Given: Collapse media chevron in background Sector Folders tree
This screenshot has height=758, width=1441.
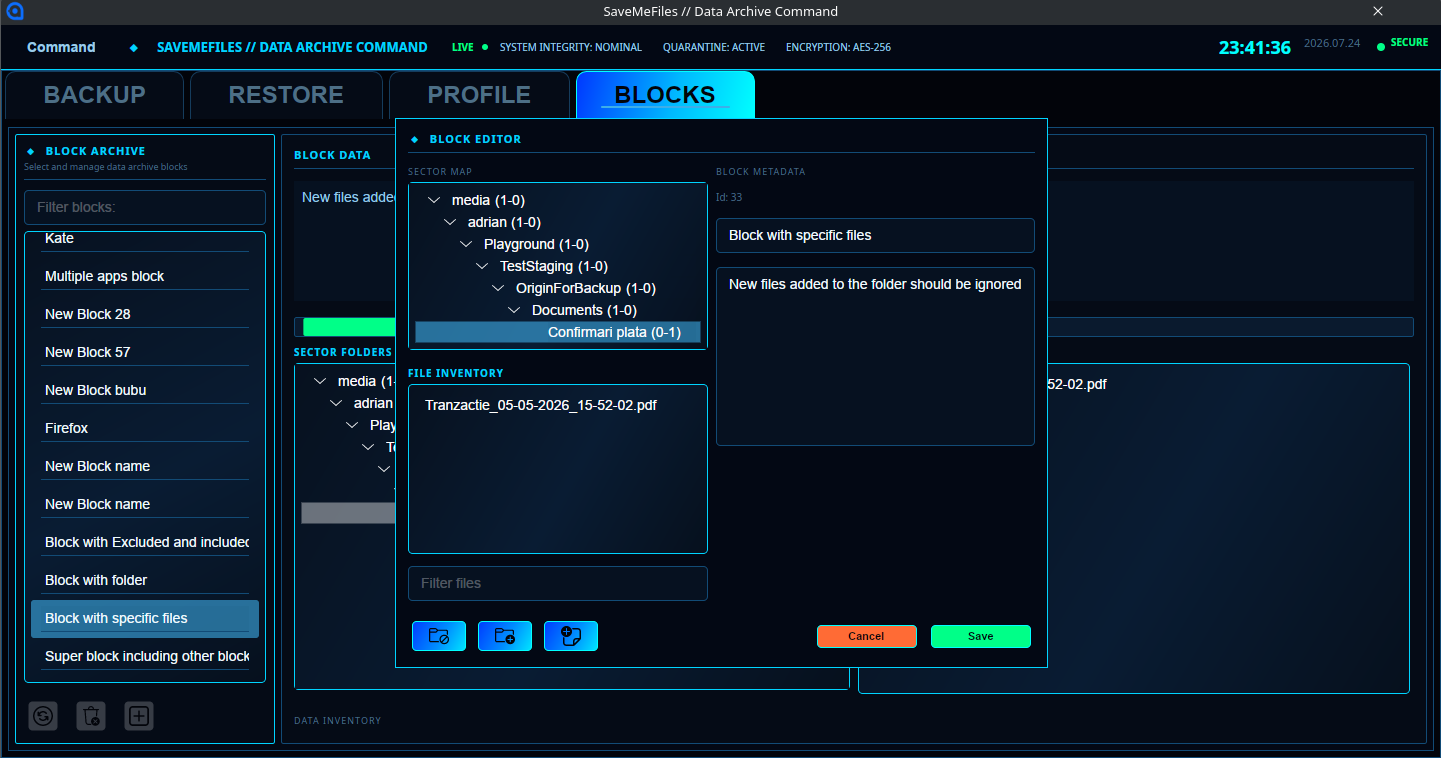Looking at the screenshot, I should coord(320,381).
